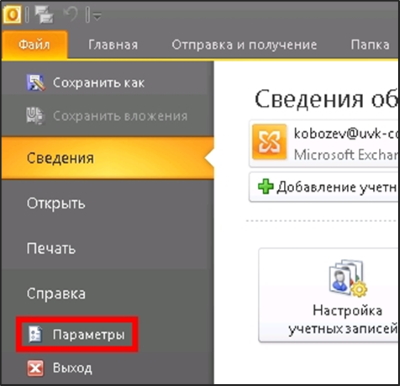This screenshot has width=400, height=386.
Task: Click the red Выход exit icon
Action: click(x=35, y=368)
